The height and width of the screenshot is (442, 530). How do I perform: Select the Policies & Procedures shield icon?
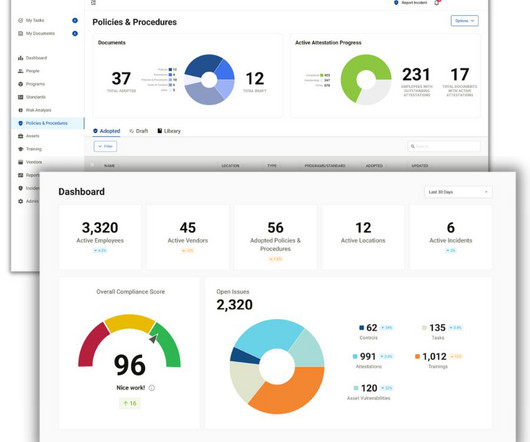[20, 123]
